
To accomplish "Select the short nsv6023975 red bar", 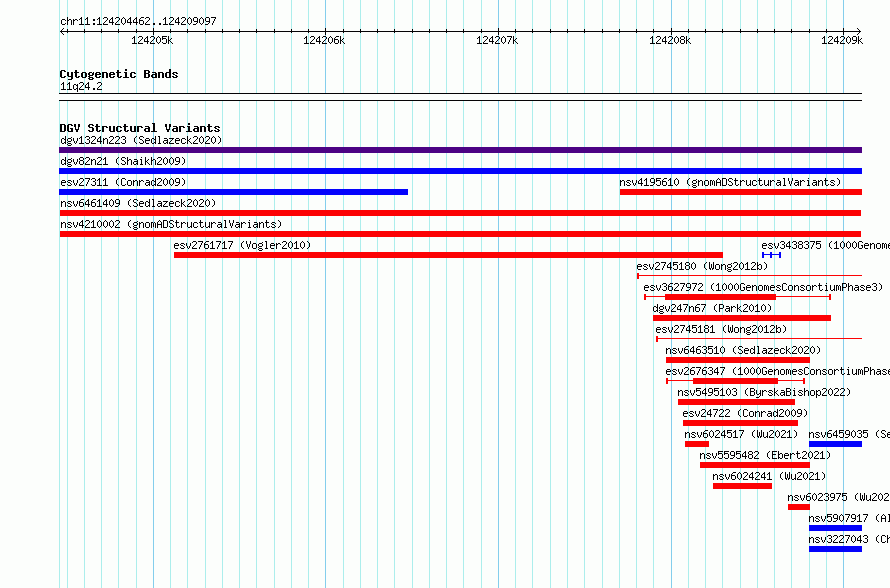I will click(x=799, y=507).
